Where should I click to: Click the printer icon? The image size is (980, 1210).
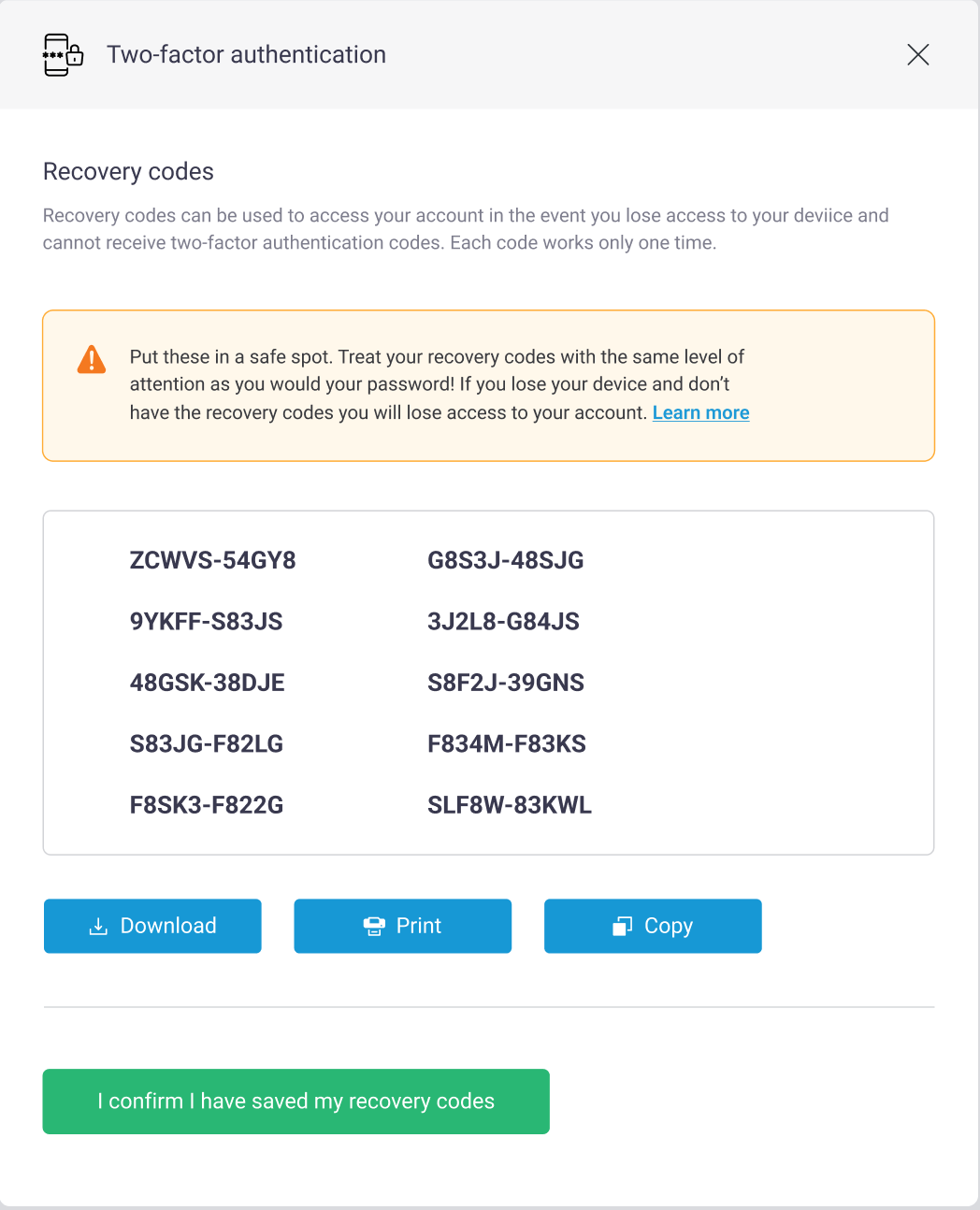pyautogui.click(x=374, y=927)
